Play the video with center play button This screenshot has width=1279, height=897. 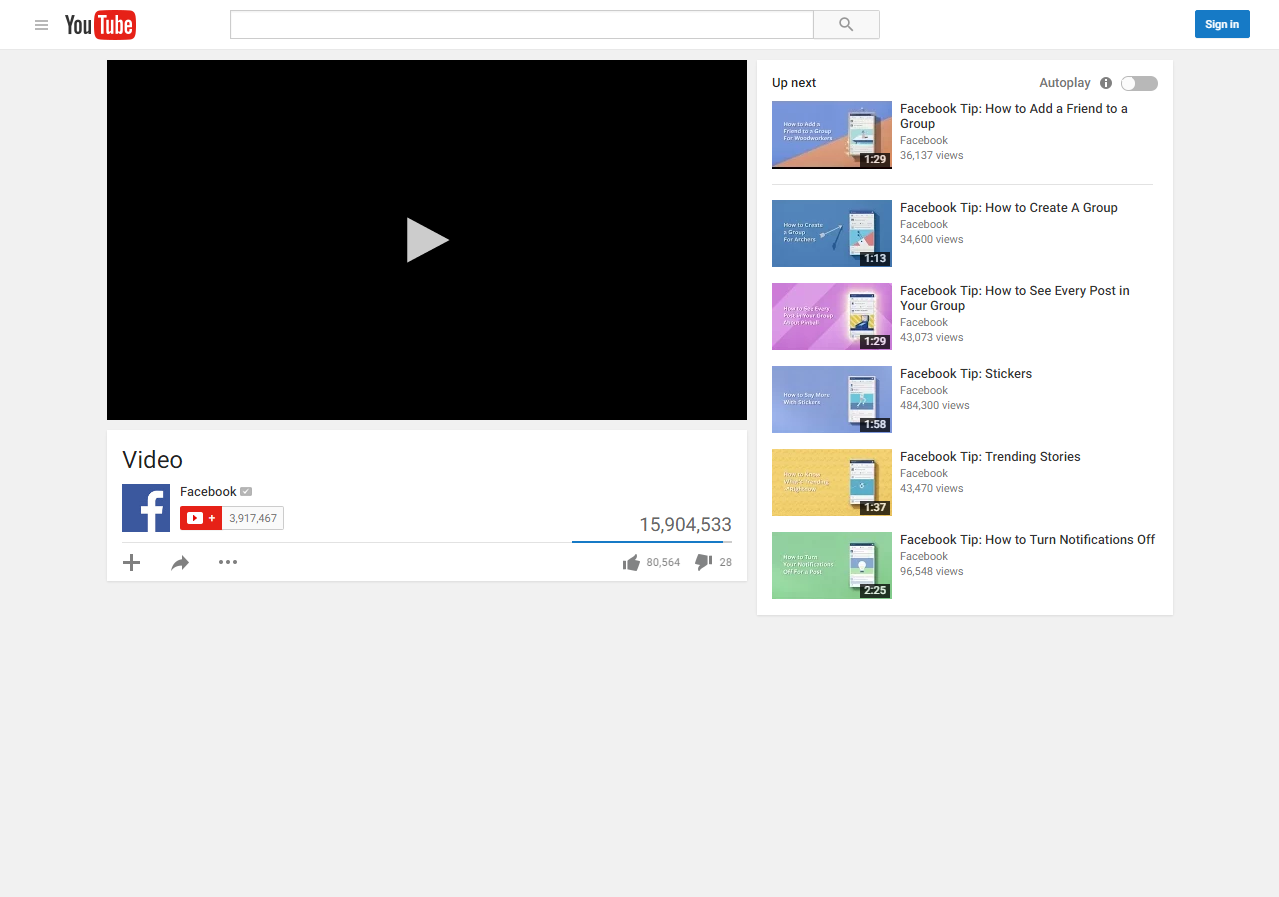pyautogui.click(x=427, y=240)
